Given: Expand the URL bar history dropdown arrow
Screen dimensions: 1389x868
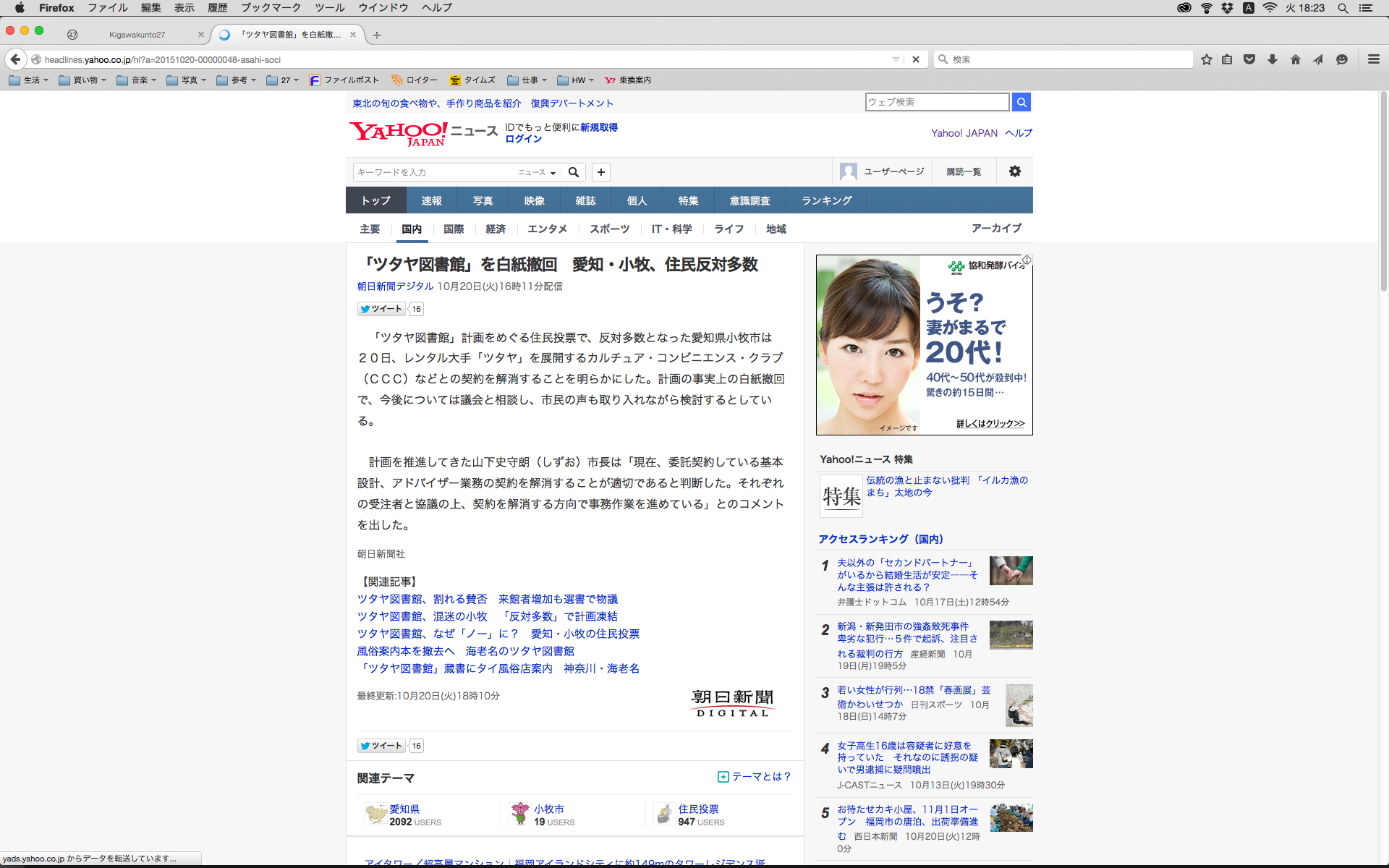Looking at the screenshot, I should (896, 59).
